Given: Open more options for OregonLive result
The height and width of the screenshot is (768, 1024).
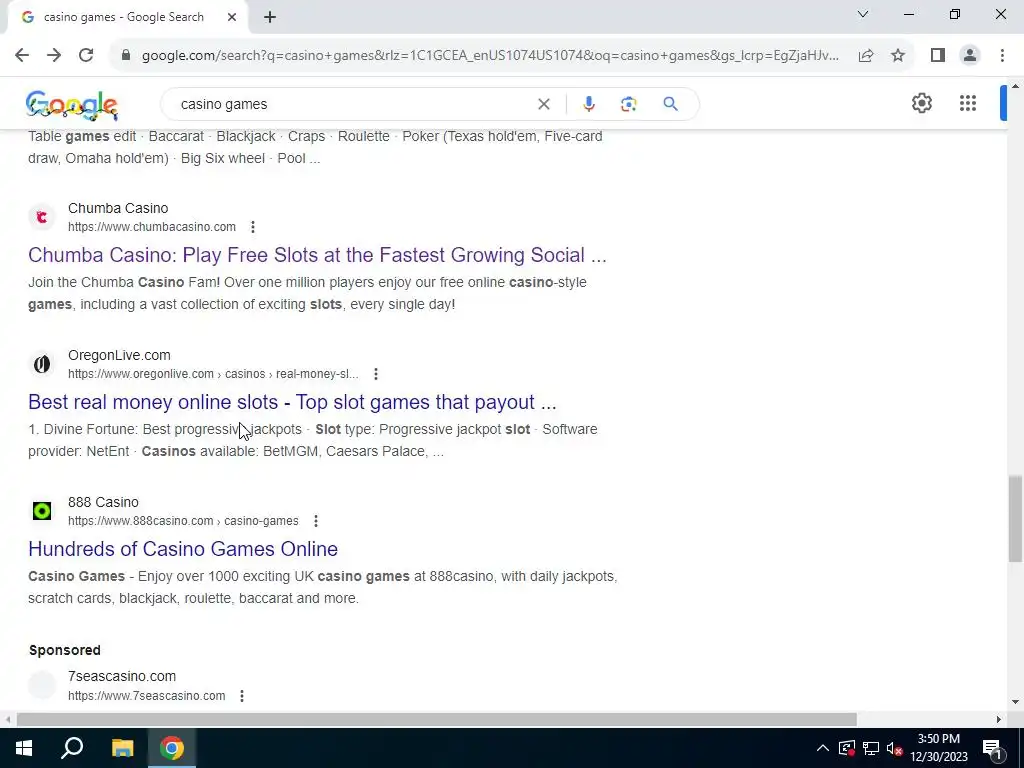Looking at the screenshot, I should [x=376, y=374].
